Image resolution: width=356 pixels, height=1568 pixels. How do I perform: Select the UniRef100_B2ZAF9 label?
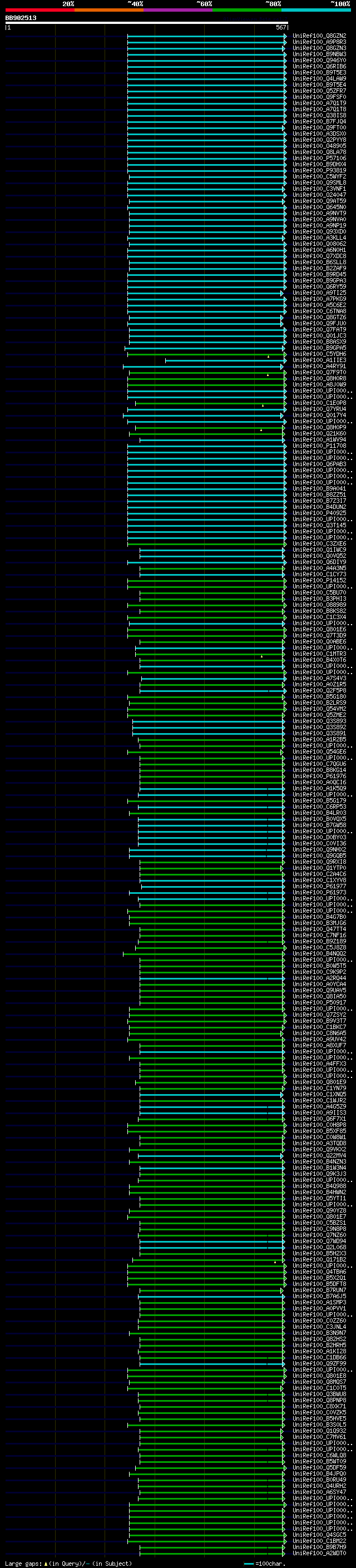click(319, 269)
